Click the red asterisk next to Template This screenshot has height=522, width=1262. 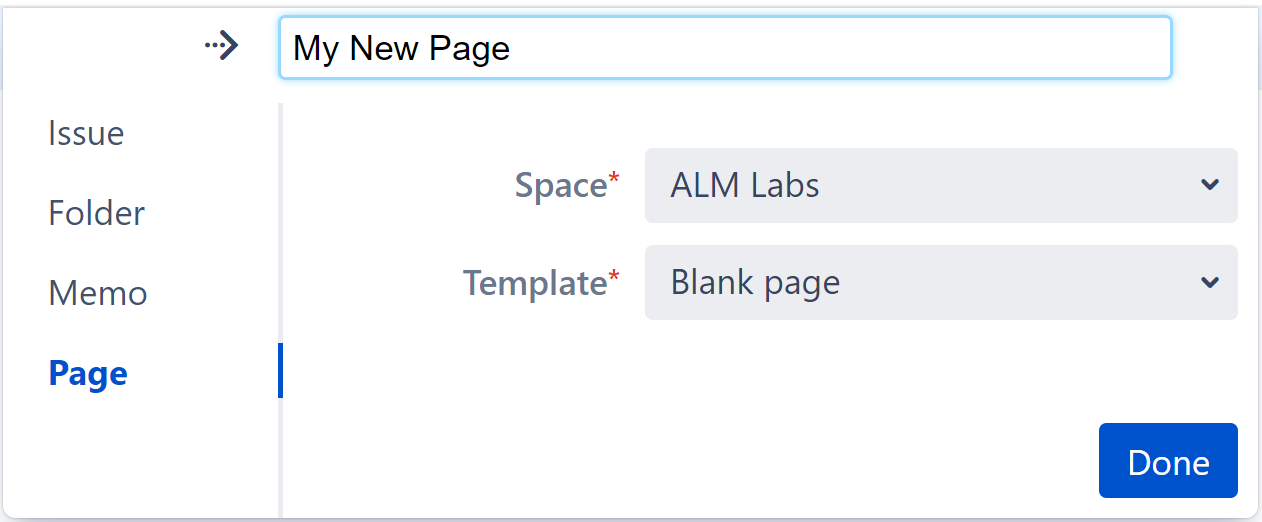(x=614, y=278)
